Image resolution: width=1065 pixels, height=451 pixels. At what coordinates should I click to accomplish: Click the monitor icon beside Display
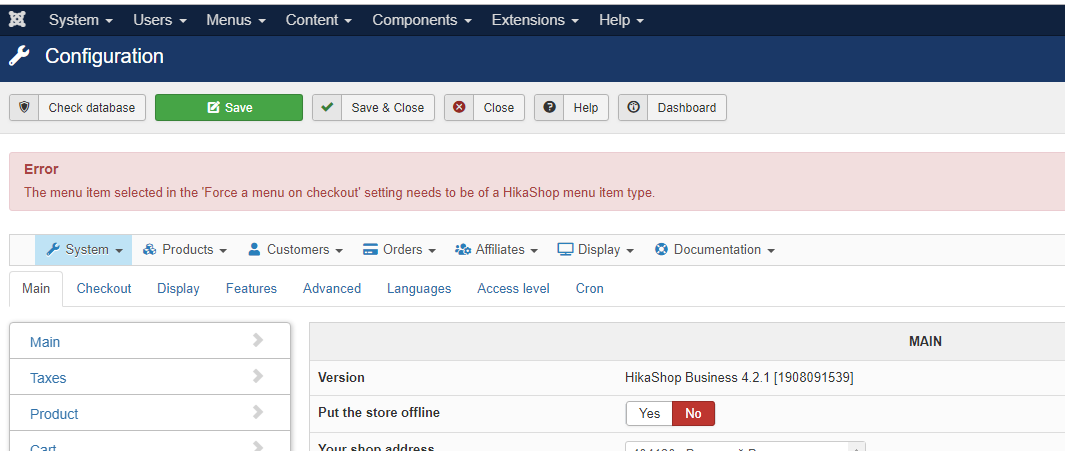pos(566,249)
